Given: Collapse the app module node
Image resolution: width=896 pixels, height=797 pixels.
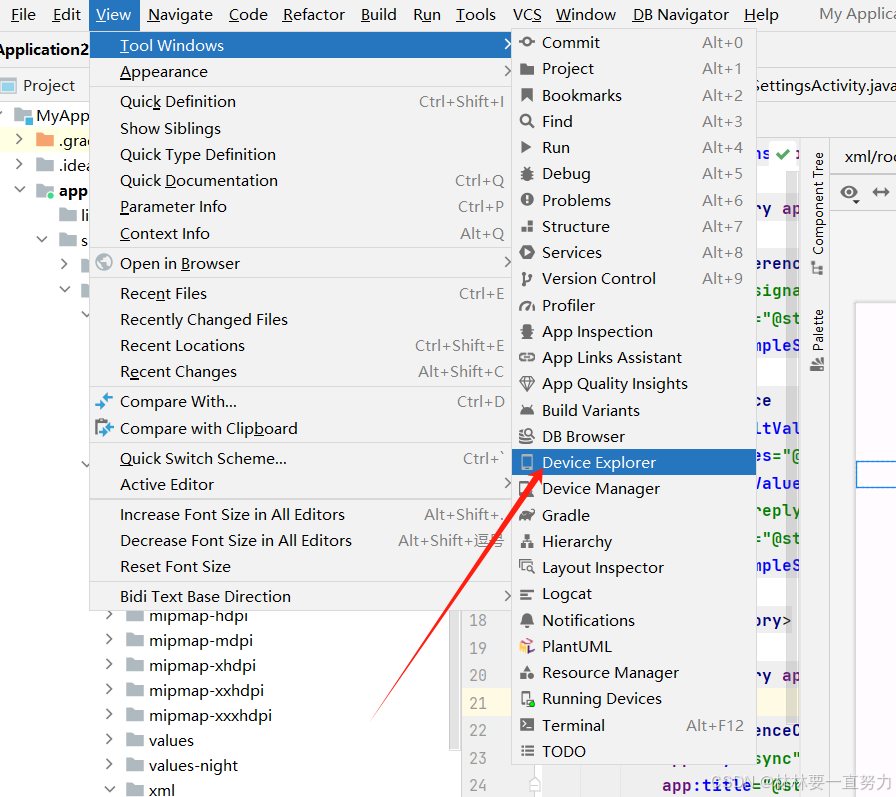Looking at the screenshot, I should click(x=19, y=189).
